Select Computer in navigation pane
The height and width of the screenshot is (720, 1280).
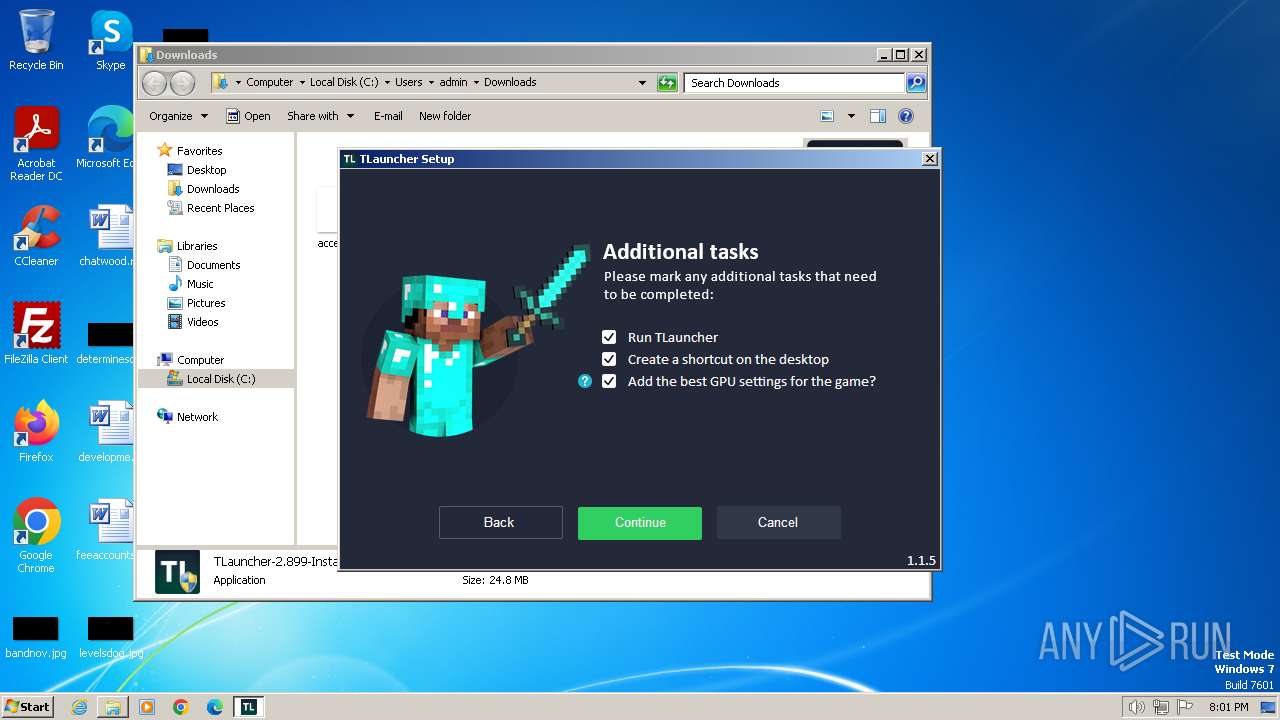coord(200,360)
